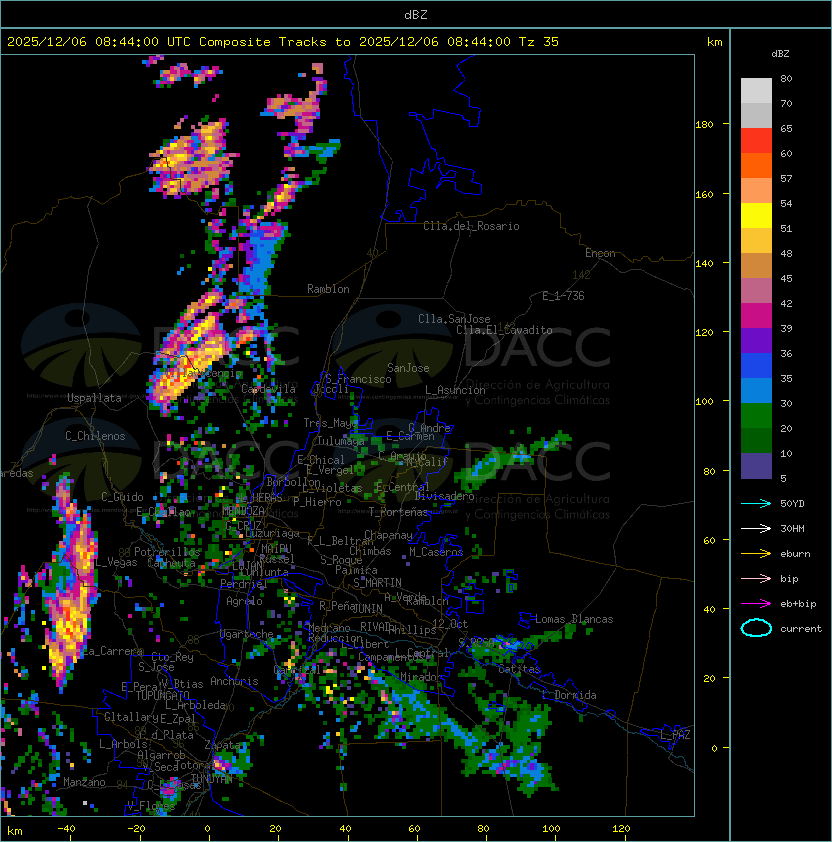Click the C_Chilenos place label
This screenshot has width=832, height=842.
coord(95,436)
